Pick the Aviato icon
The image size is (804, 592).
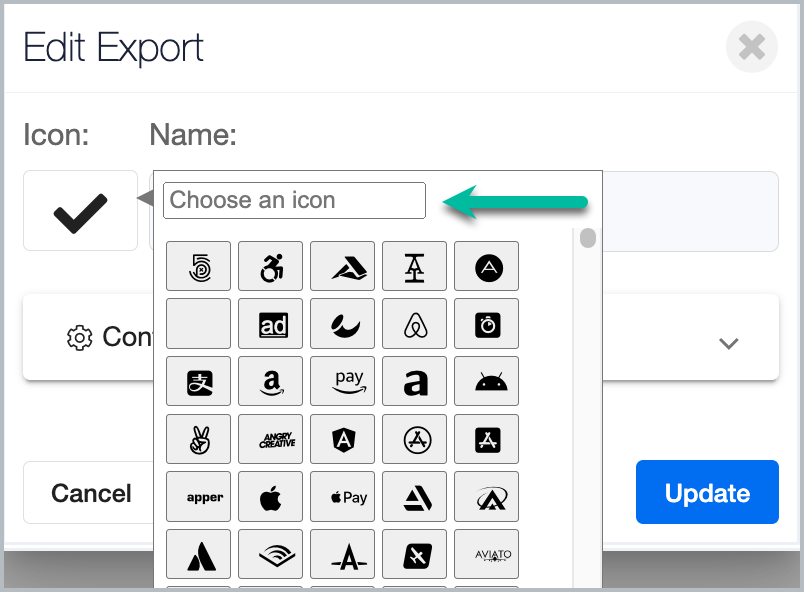pyautogui.click(x=487, y=554)
